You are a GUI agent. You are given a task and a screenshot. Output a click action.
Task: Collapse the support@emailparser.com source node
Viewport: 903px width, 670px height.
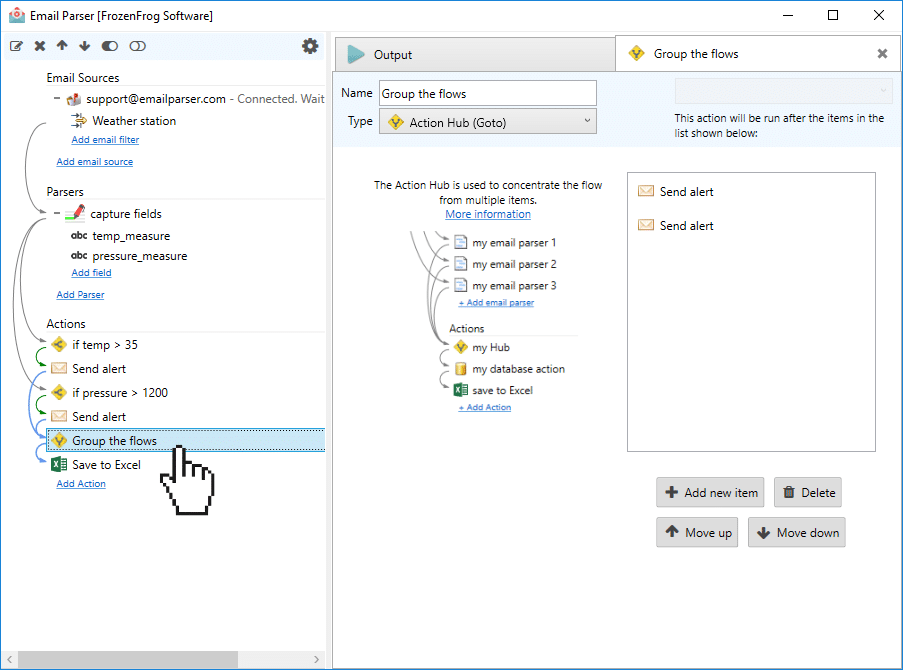pyautogui.click(x=57, y=99)
